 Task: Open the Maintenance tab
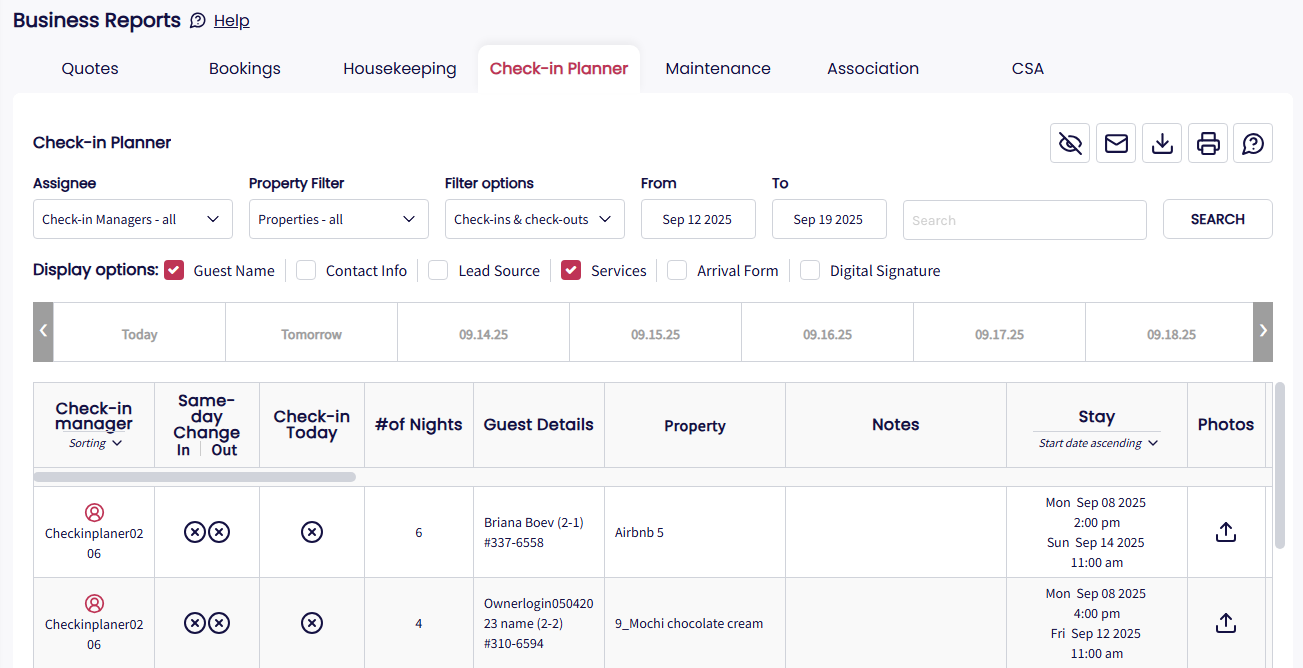(x=718, y=69)
